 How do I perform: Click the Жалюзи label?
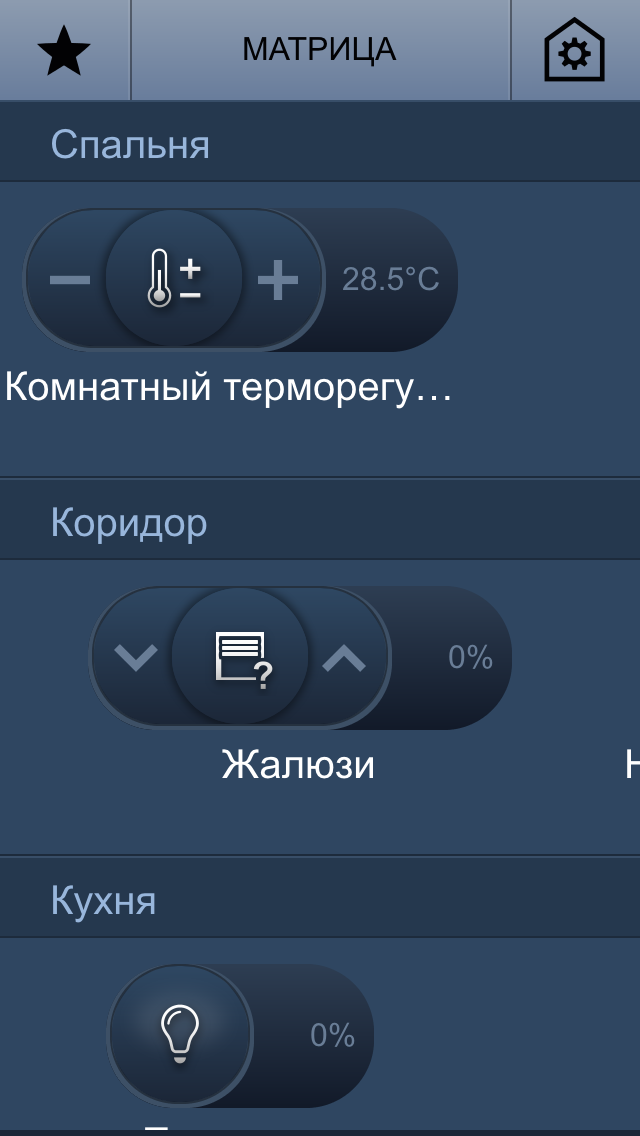298,764
